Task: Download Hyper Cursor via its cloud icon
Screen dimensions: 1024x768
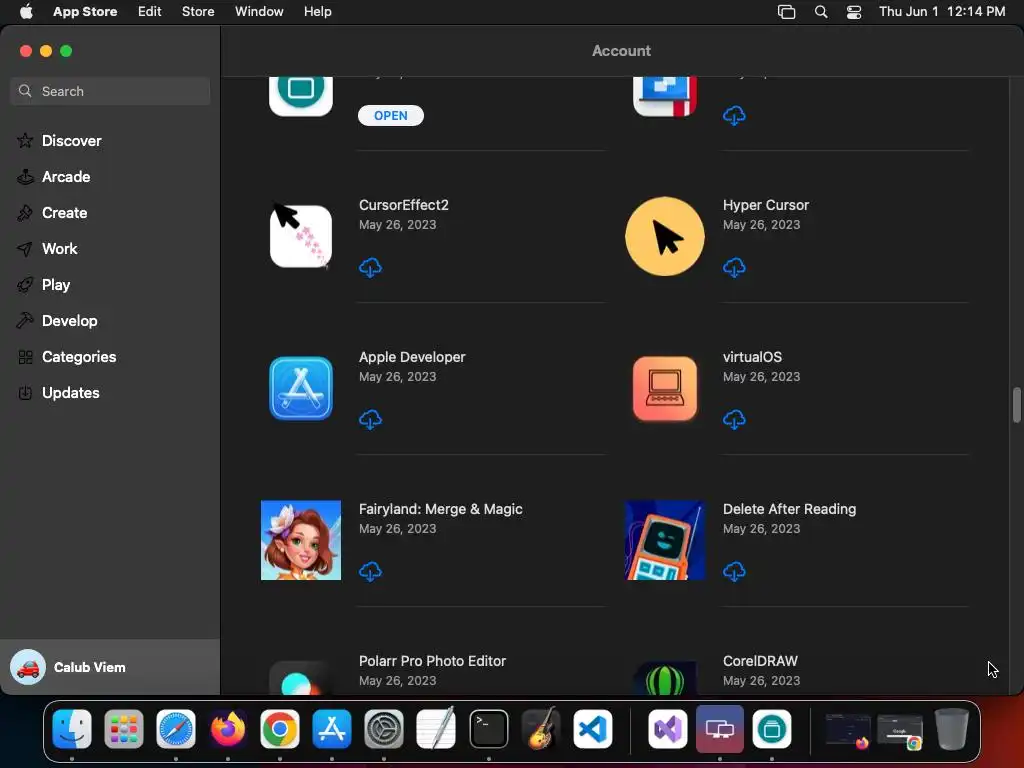Action: click(x=734, y=268)
